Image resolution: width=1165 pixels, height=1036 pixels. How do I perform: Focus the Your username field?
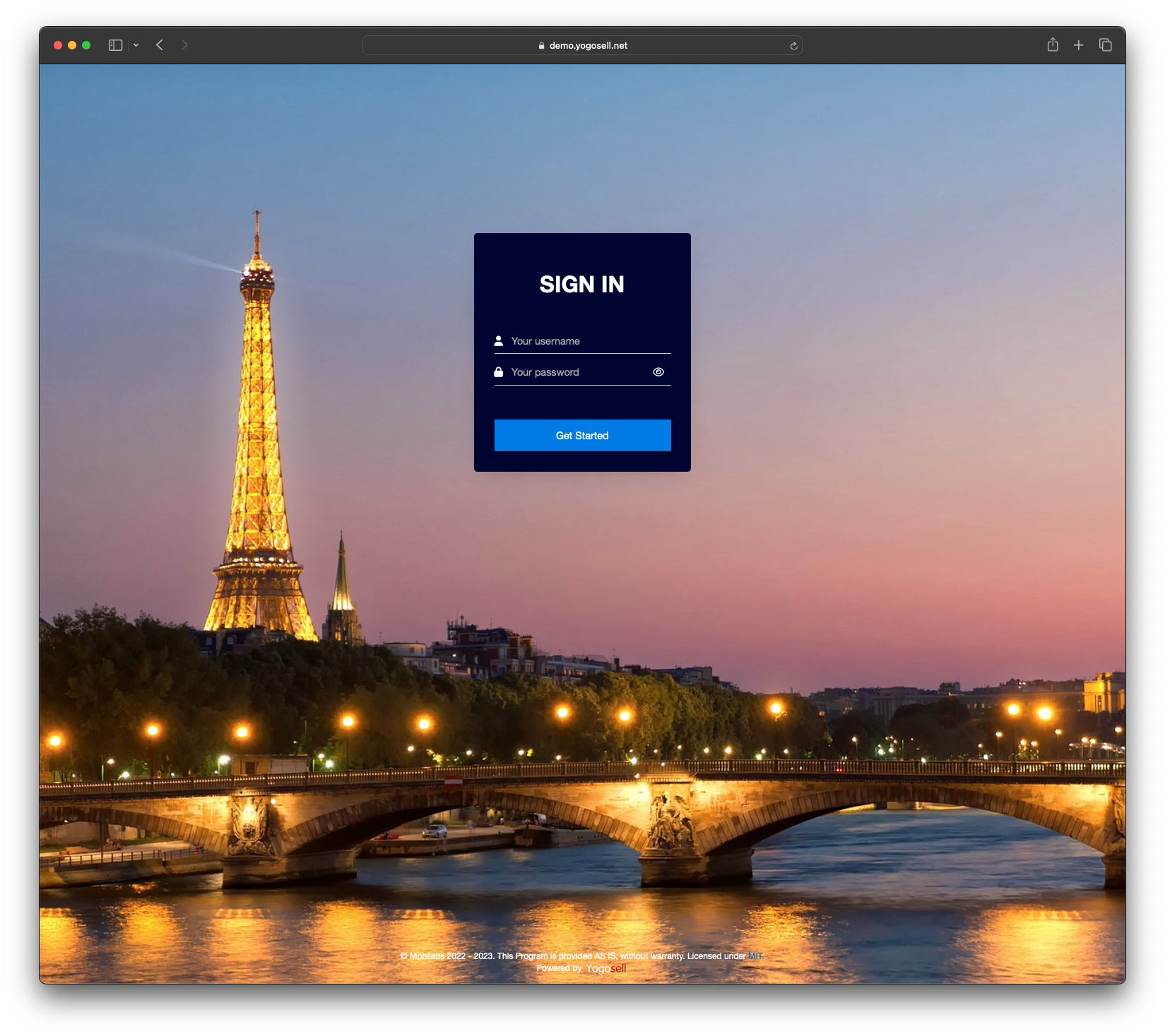pos(586,341)
